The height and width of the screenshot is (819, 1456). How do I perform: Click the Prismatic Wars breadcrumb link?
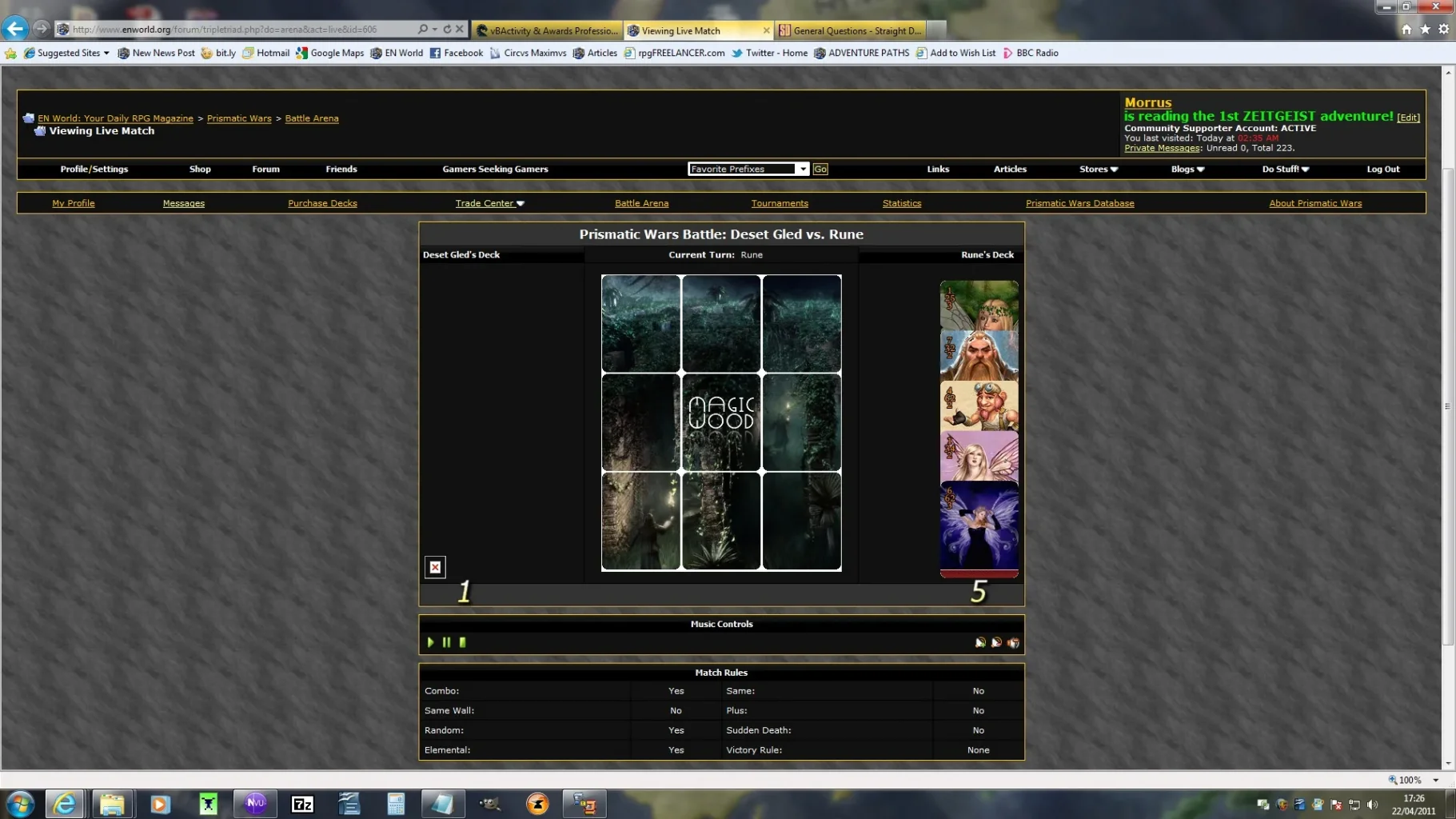point(239,118)
